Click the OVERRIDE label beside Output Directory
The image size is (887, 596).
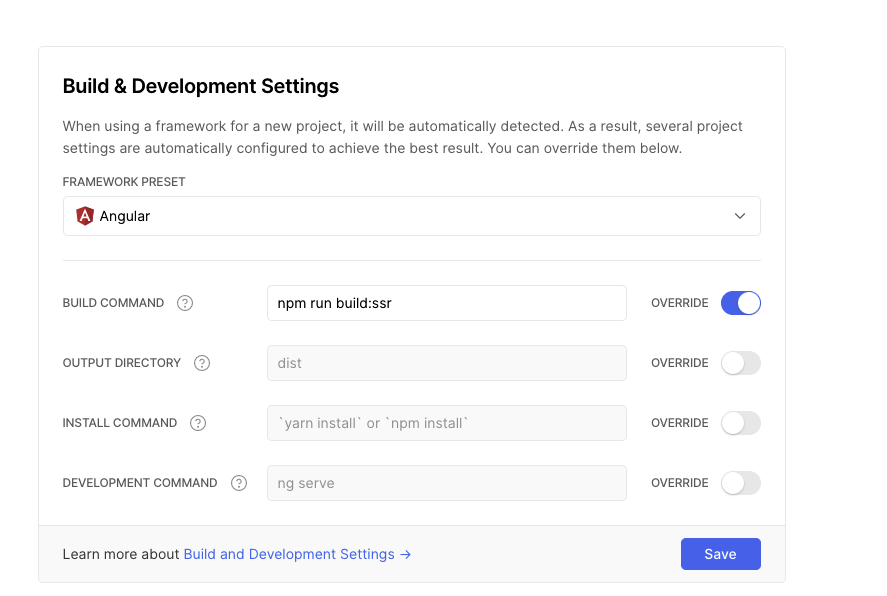(x=679, y=363)
